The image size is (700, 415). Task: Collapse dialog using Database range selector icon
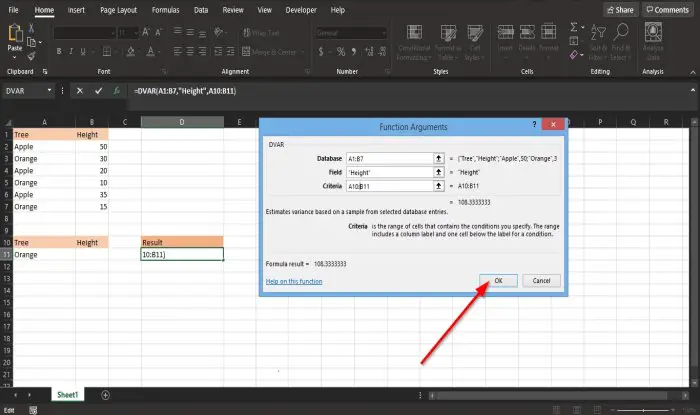point(439,158)
